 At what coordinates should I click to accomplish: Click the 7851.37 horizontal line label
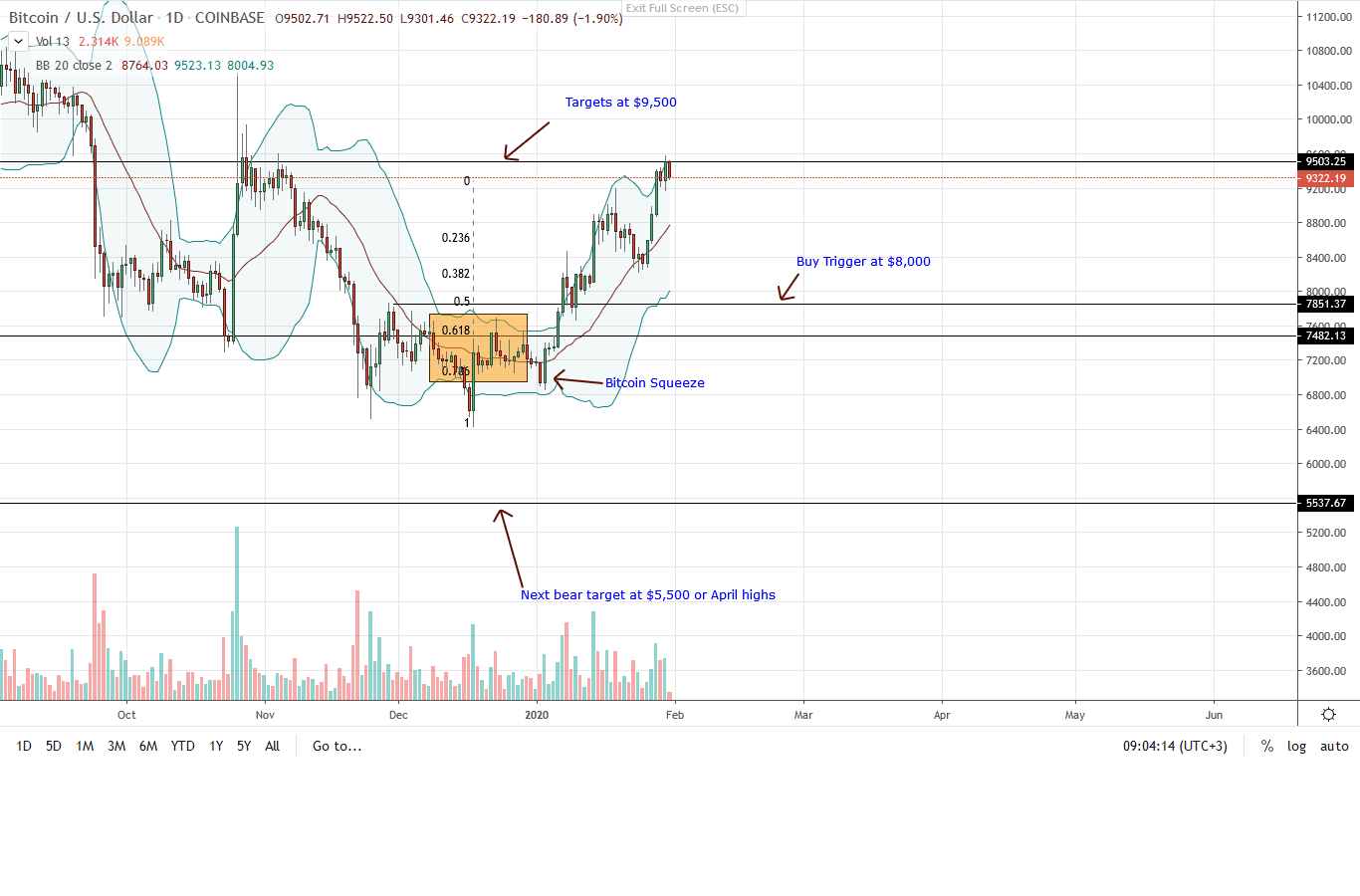pyautogui.click(x=1326, y=304)
